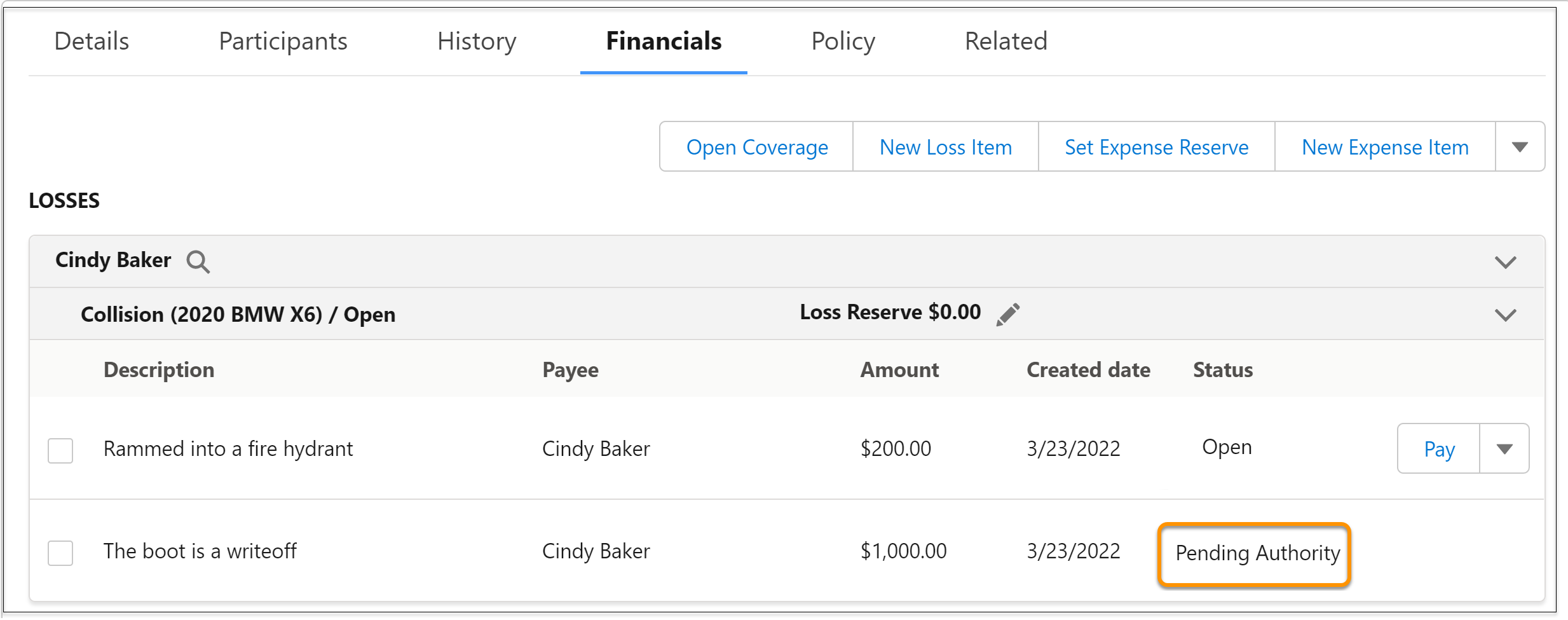
Task: Go to the History tab
Action: click(477, 41)
